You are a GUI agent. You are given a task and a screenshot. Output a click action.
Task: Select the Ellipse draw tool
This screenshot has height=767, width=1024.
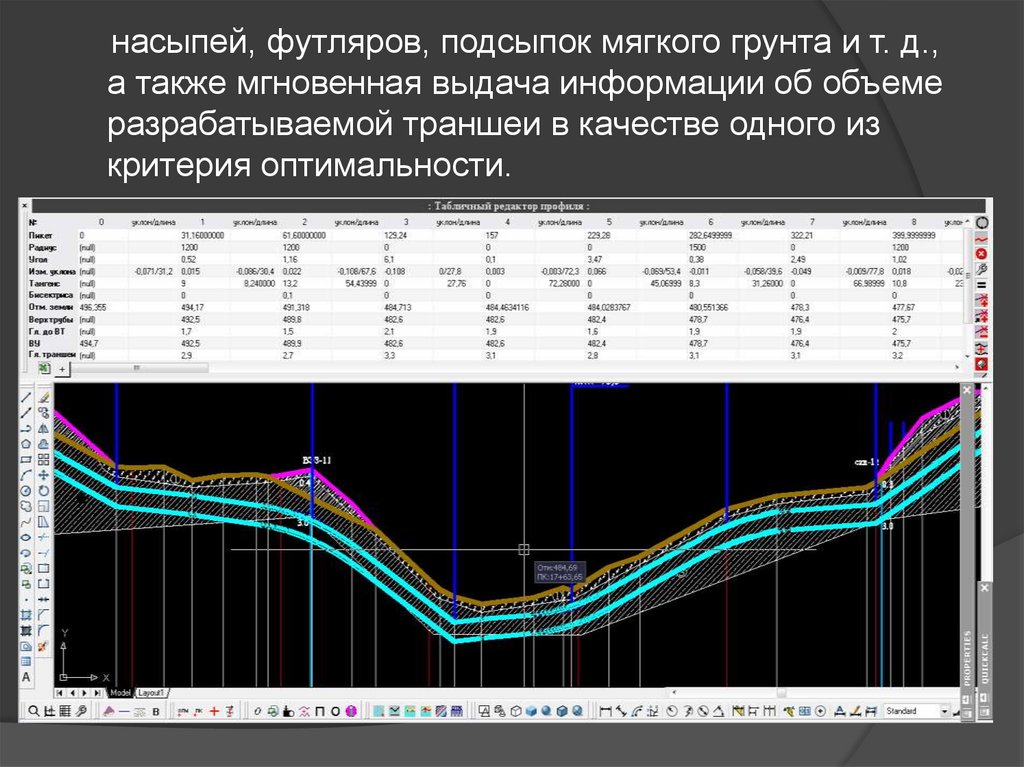26,538
